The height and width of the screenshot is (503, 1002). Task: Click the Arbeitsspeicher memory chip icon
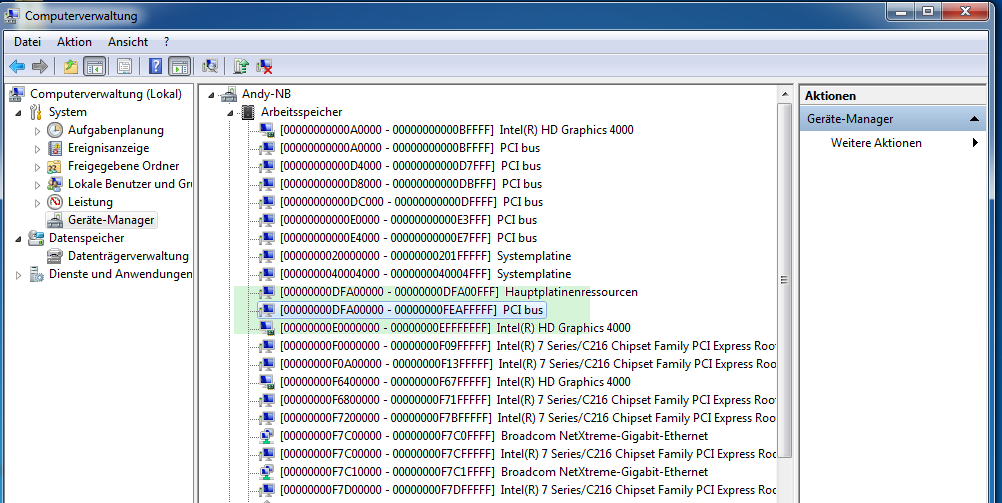click(247, 112)
